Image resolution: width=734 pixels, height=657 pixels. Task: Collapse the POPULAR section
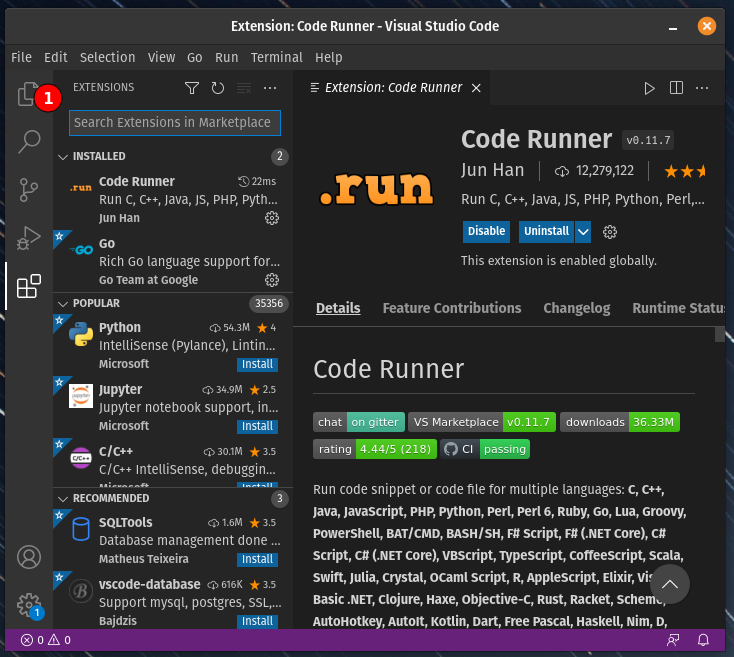pos(173,303)
